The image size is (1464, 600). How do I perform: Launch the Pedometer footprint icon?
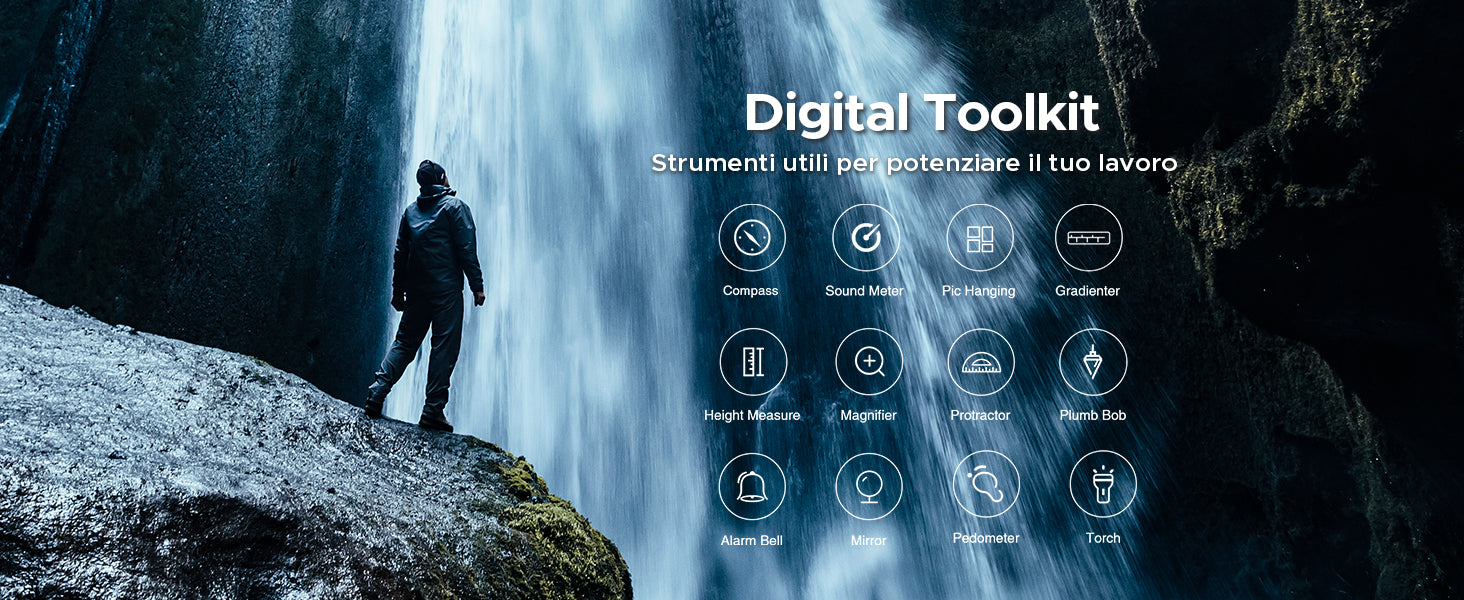[x=985, y=484]
